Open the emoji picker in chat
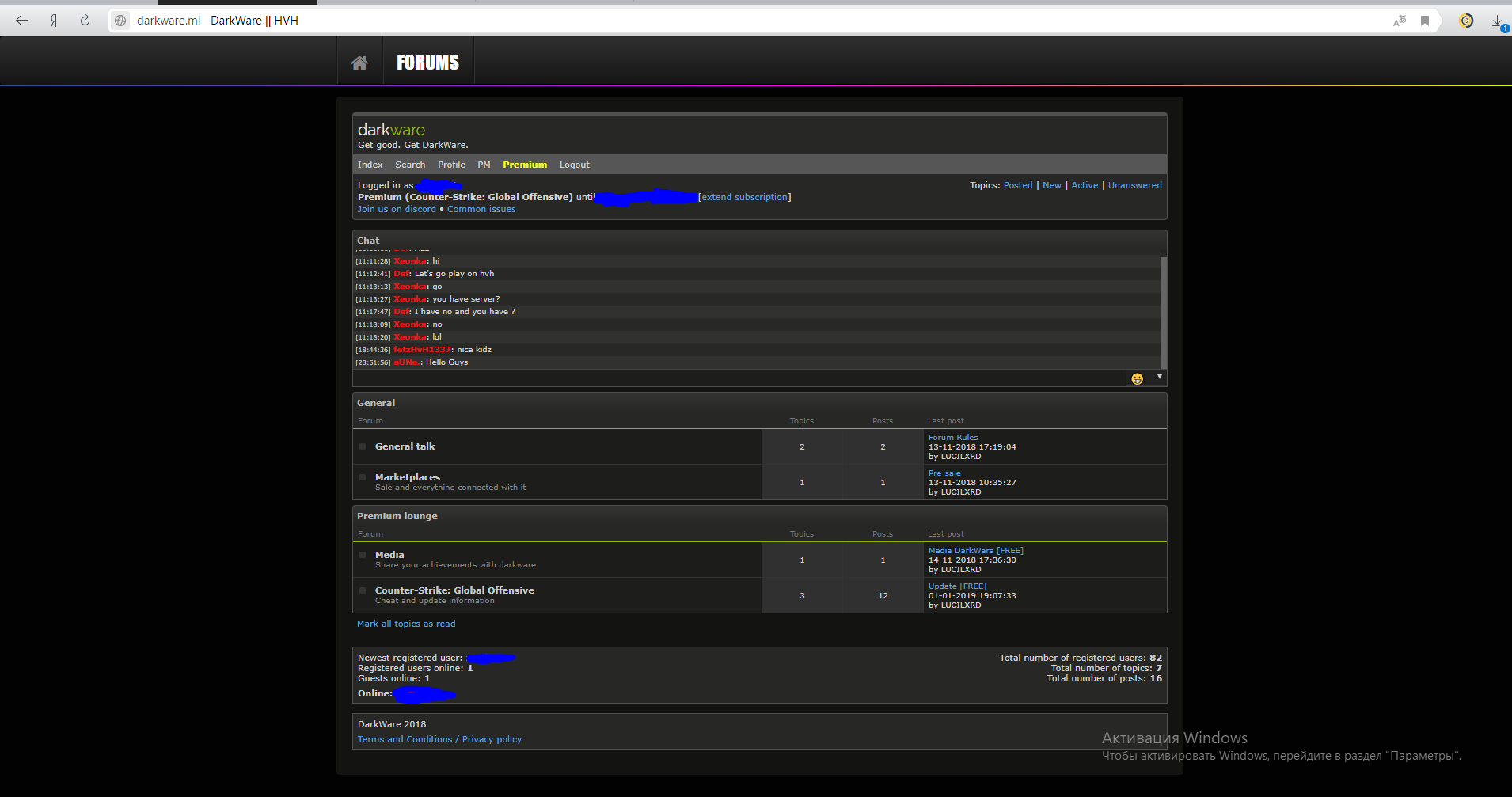The image size is (1512, 797). [1137, 379]
